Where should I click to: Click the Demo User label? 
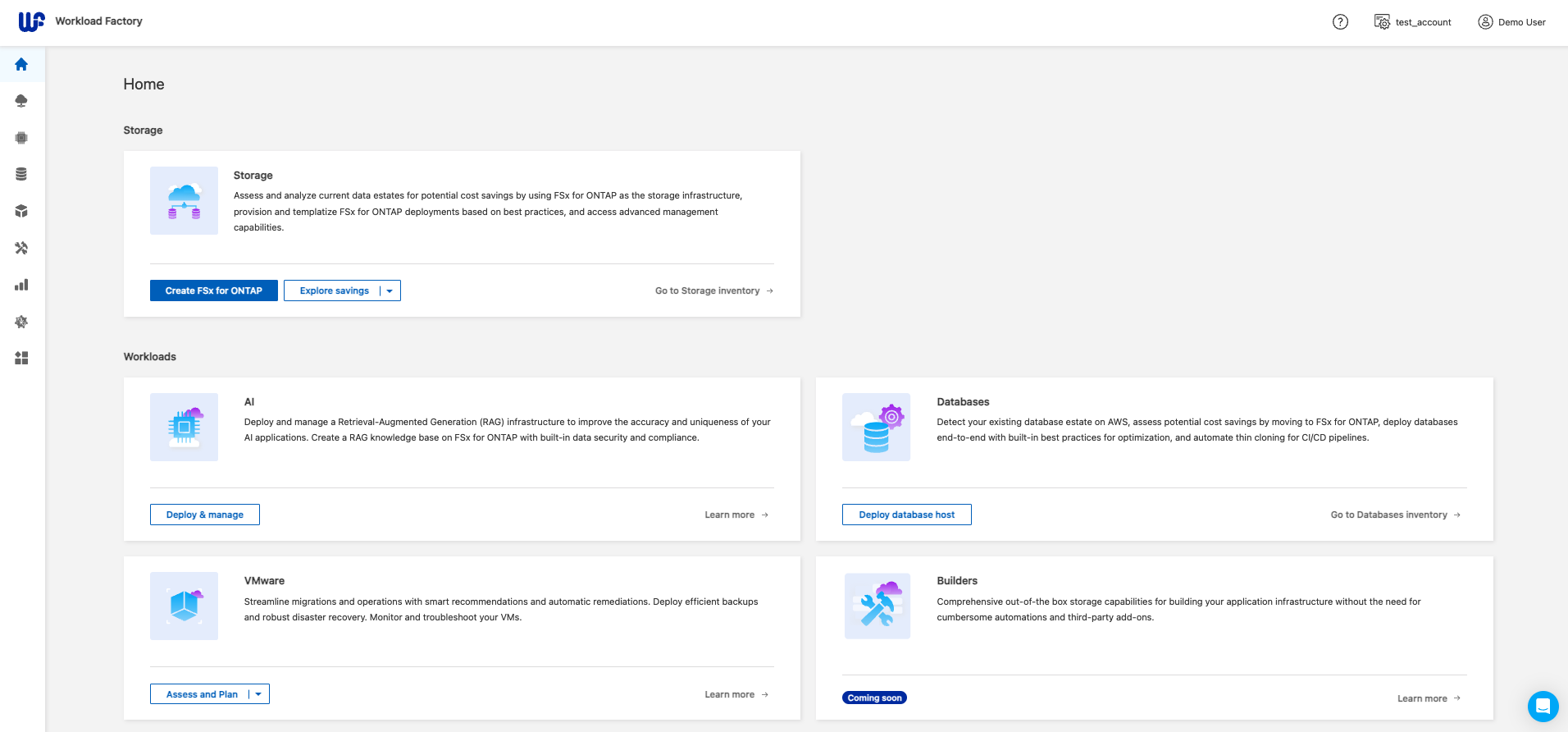[x=1522, y=22]
